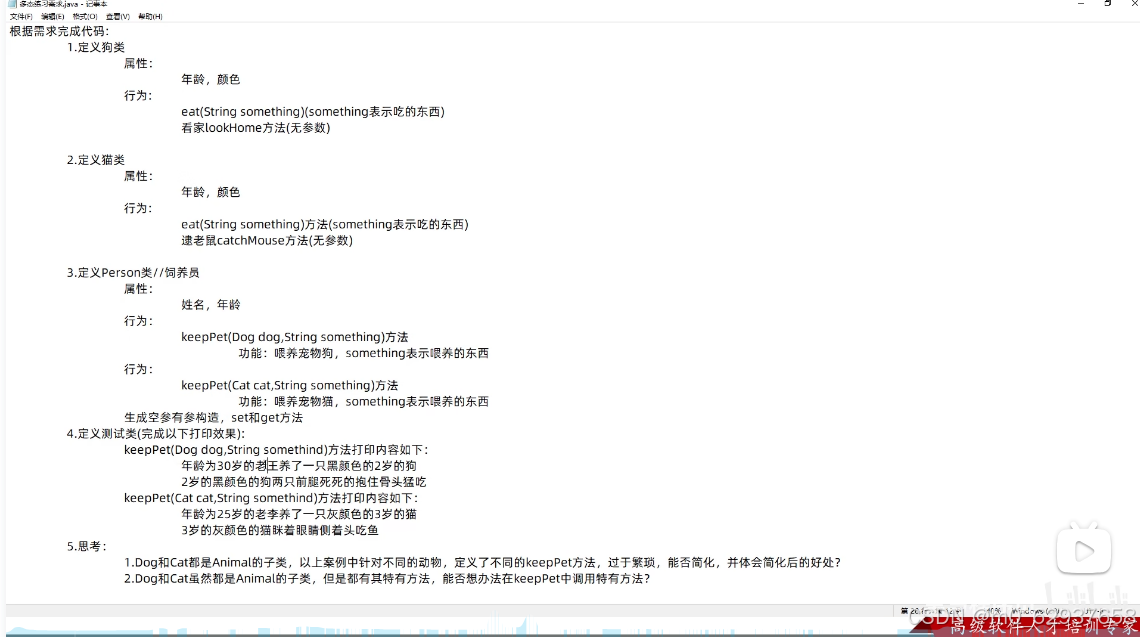
Task: Click heading 4.定义测试类(完成以下打印效果):
Action: [156, 434]
